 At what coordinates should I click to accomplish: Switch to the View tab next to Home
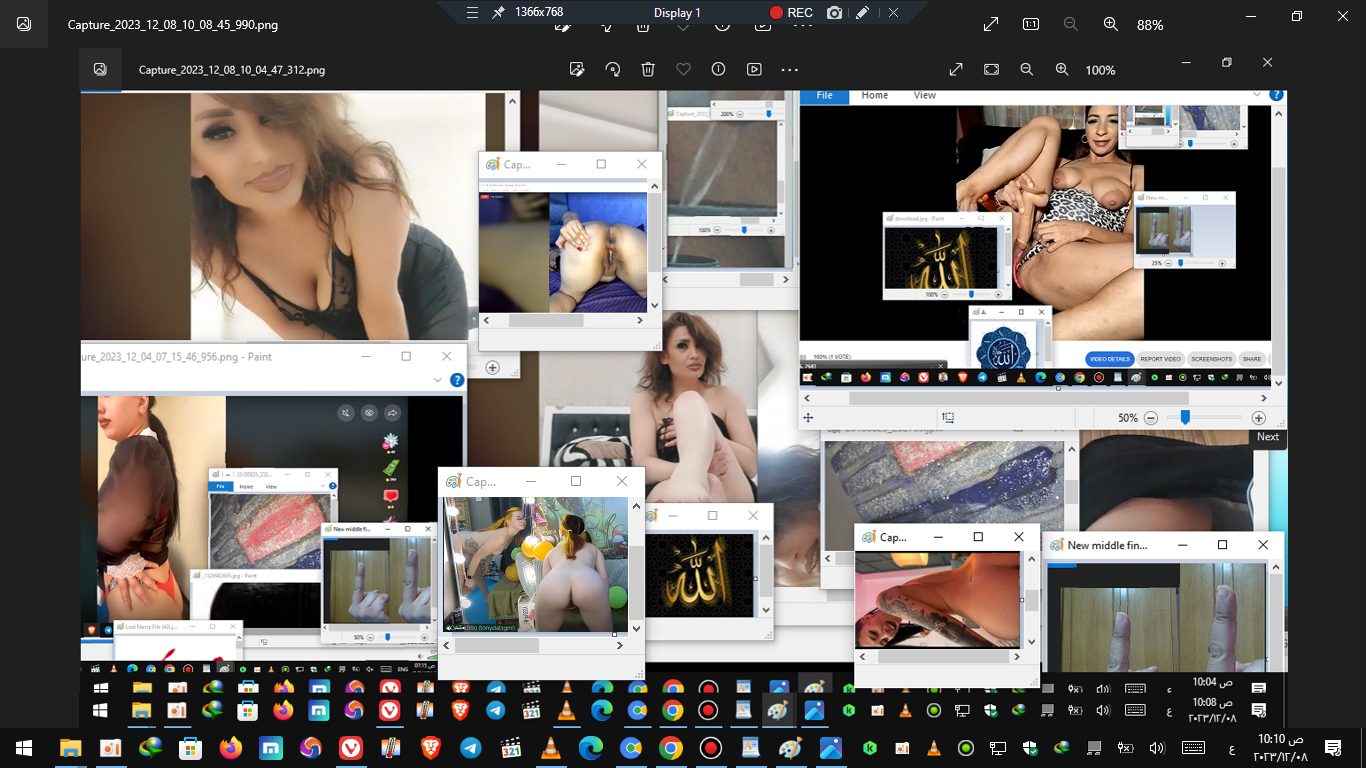coord(925,95)
